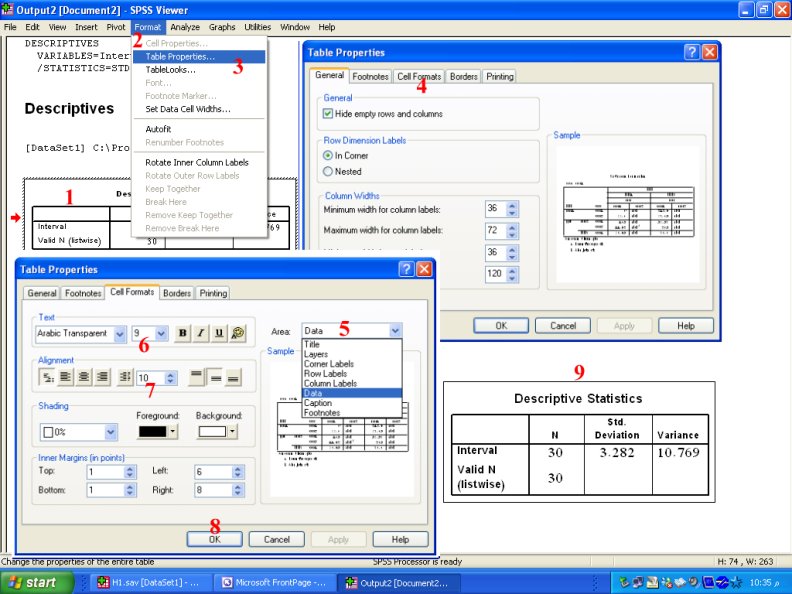Select the Nested radio button
This screenshot has height=594, width=792.
[x=328, y=171]
